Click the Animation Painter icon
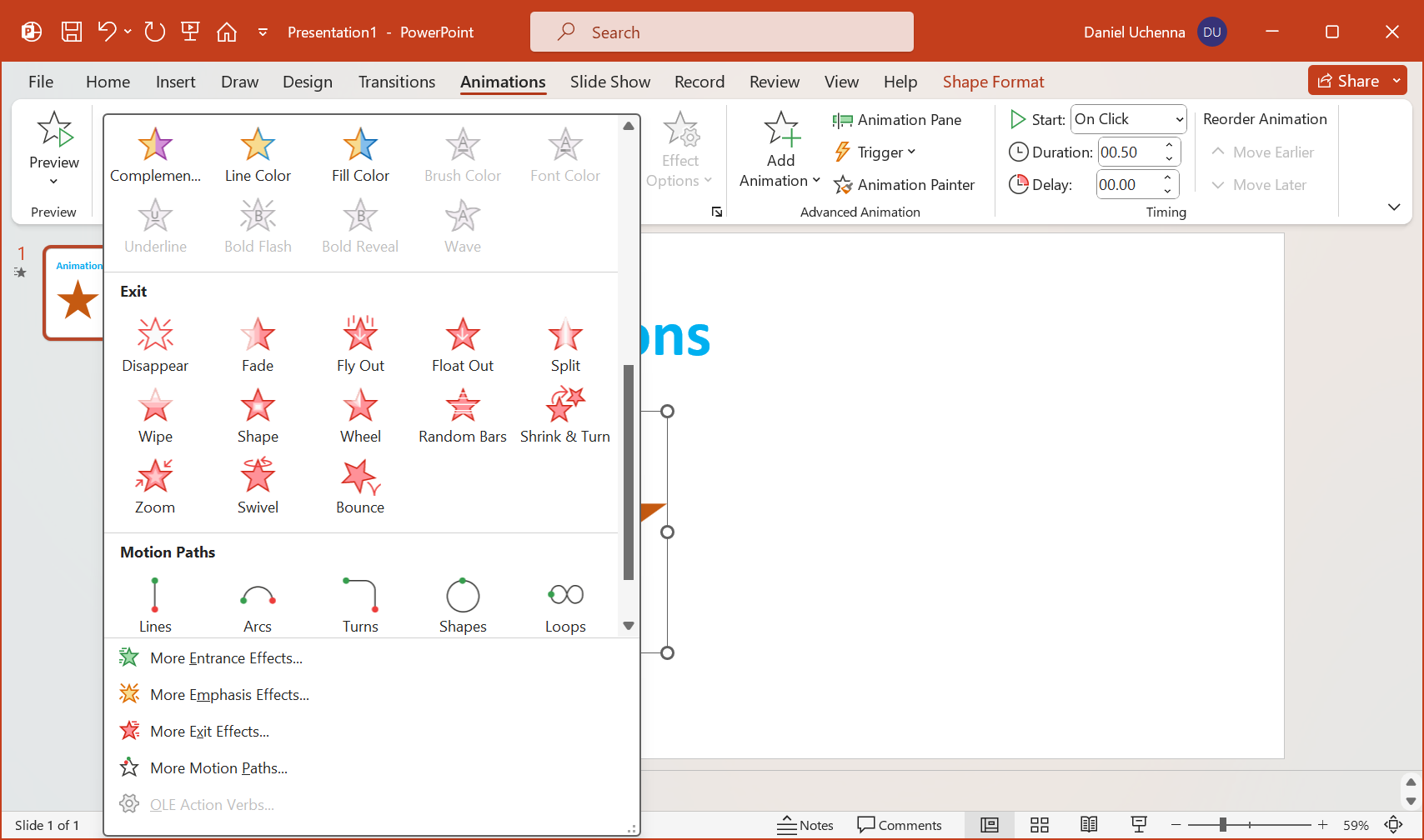1424x840 pixels. [844, 185]
